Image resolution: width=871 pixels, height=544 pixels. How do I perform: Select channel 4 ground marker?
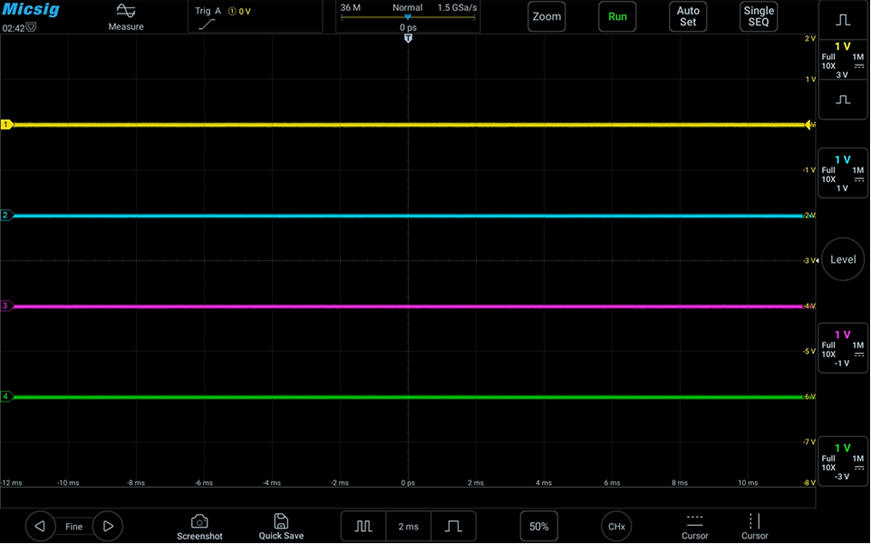pyautogui.click(x=7, y=396)
